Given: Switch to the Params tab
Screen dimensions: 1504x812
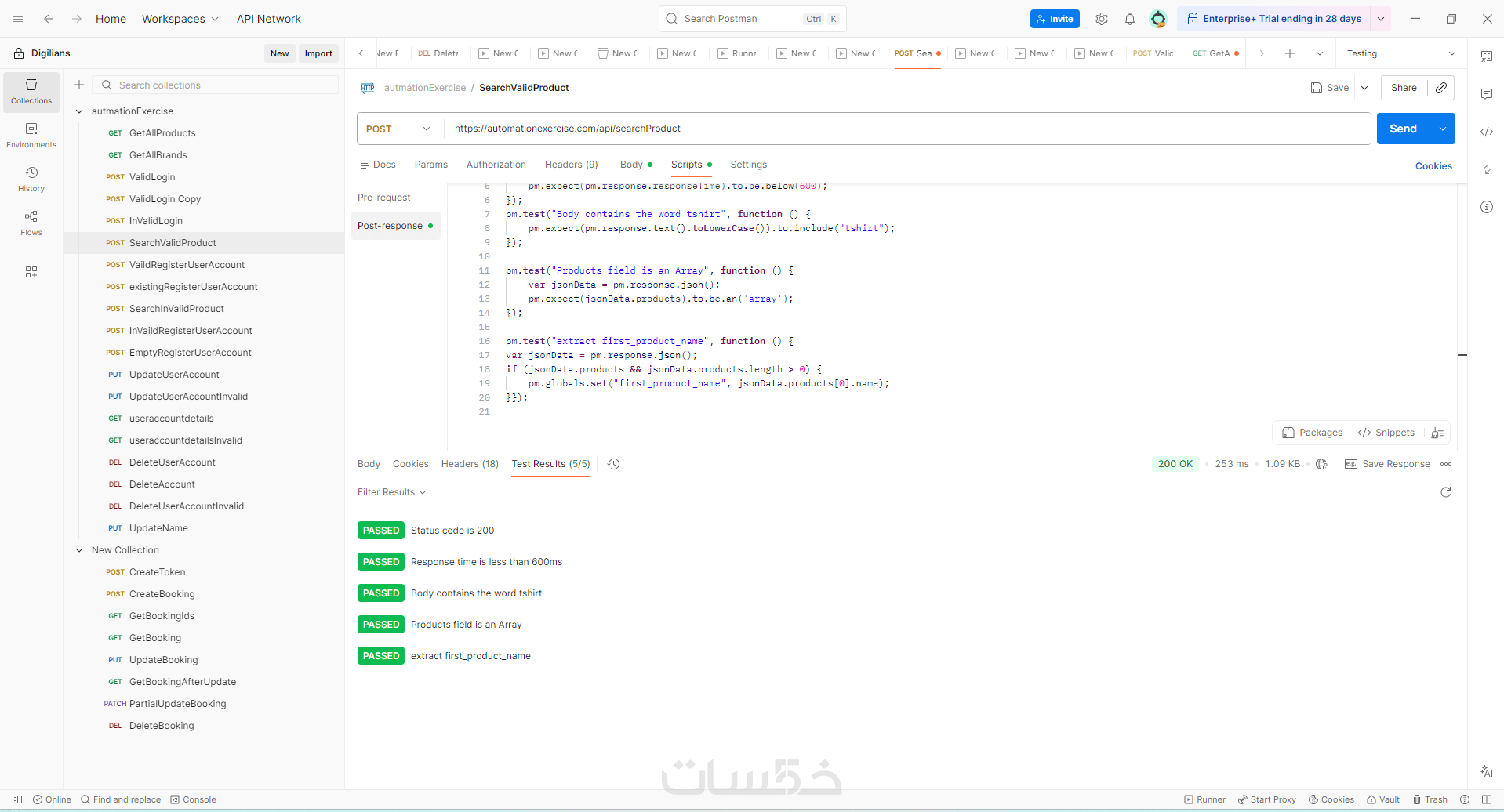Looking at the screenshot, I should click(431, 165).
